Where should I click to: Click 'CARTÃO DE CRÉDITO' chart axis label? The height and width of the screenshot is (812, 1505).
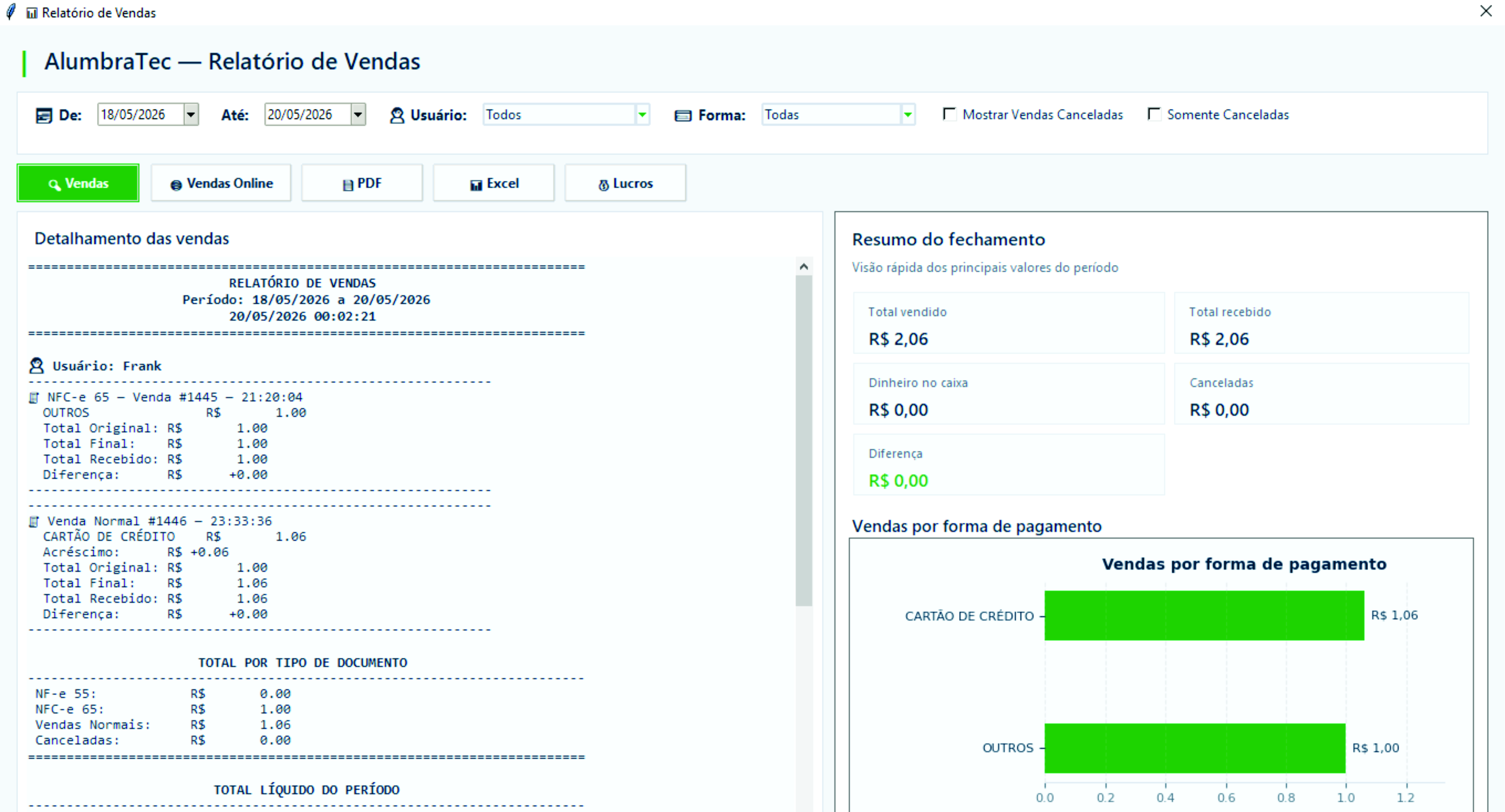pos(969,616)
